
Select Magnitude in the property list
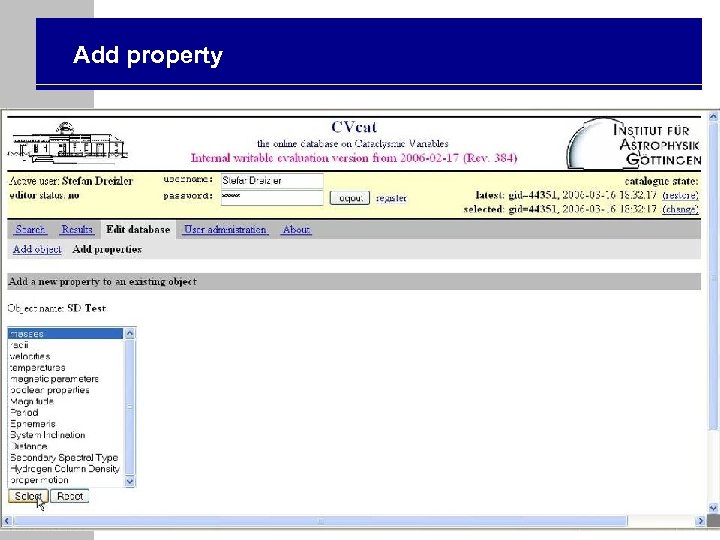(66, 401)
